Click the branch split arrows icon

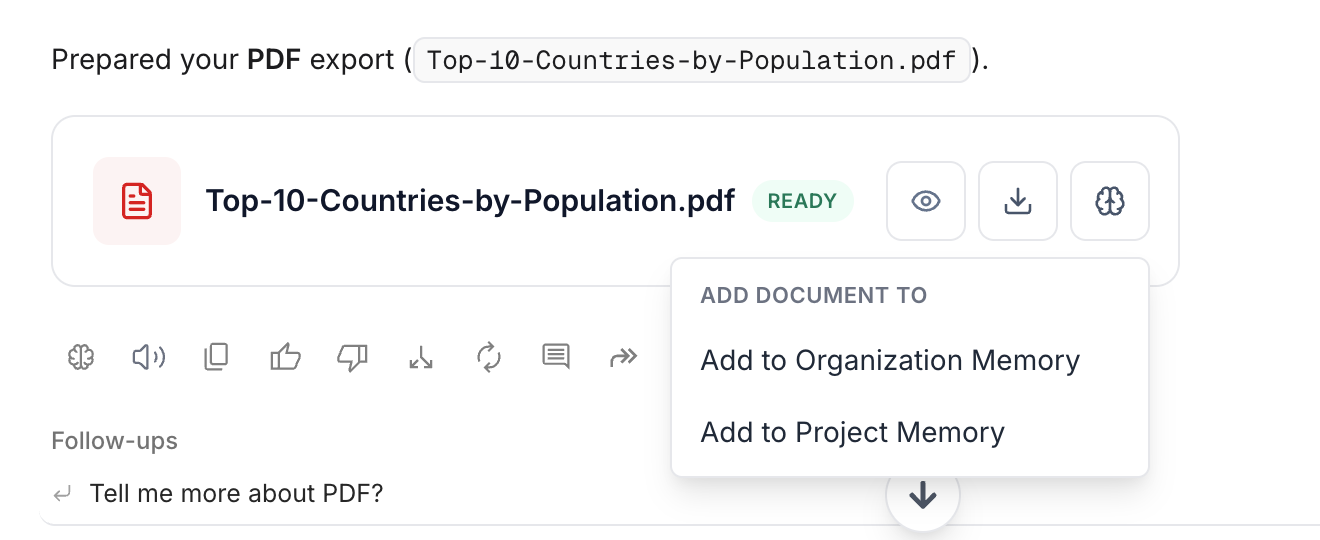pyautogui.click(x=421, y=356)
